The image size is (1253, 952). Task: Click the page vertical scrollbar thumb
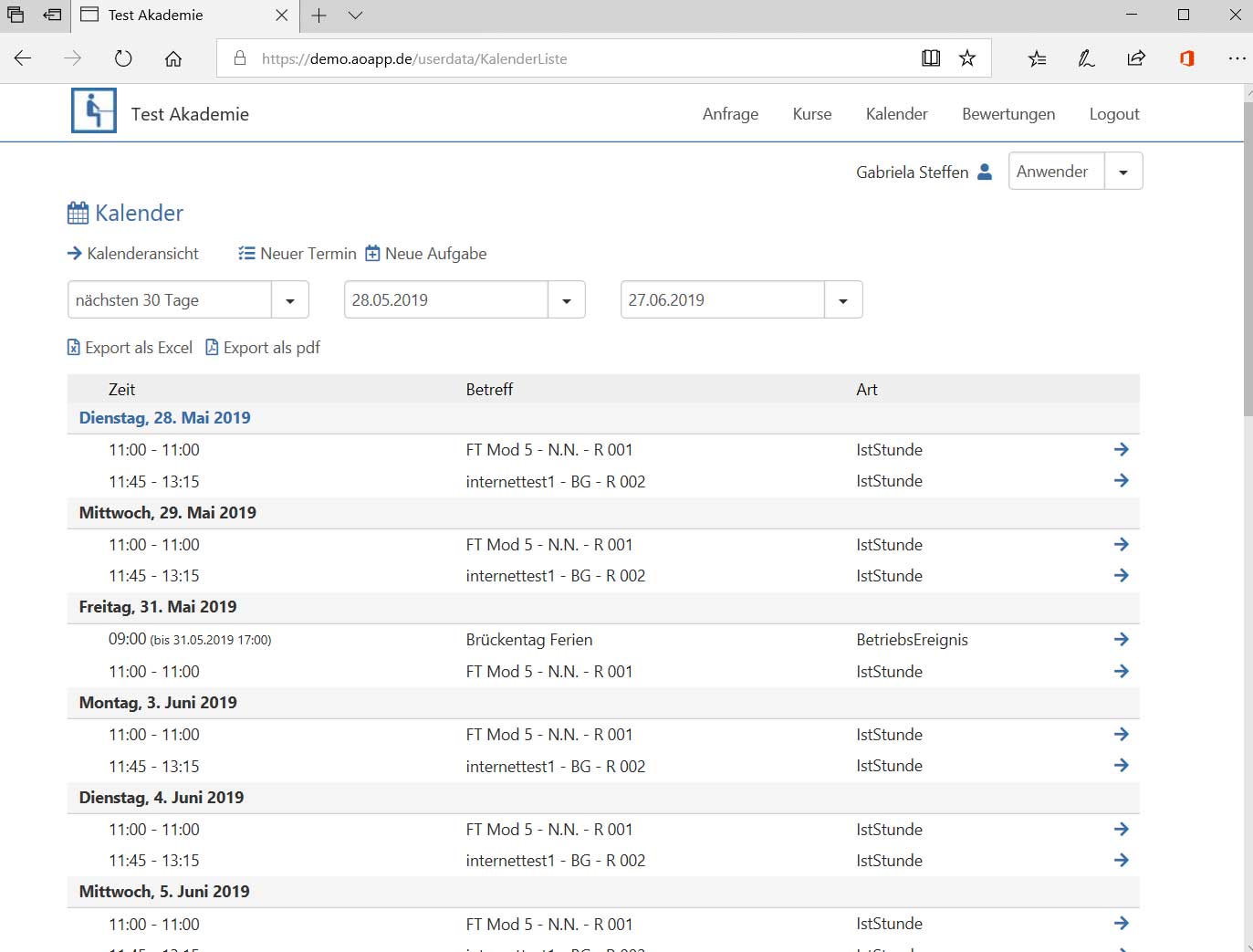1248,258
